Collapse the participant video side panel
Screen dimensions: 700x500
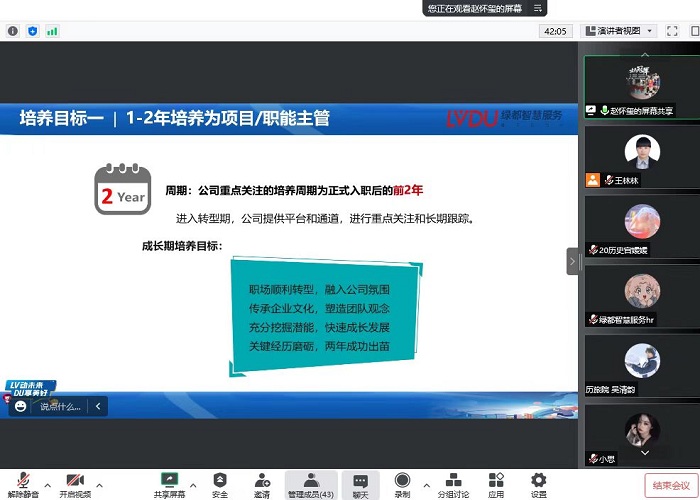tap(573, 261)
